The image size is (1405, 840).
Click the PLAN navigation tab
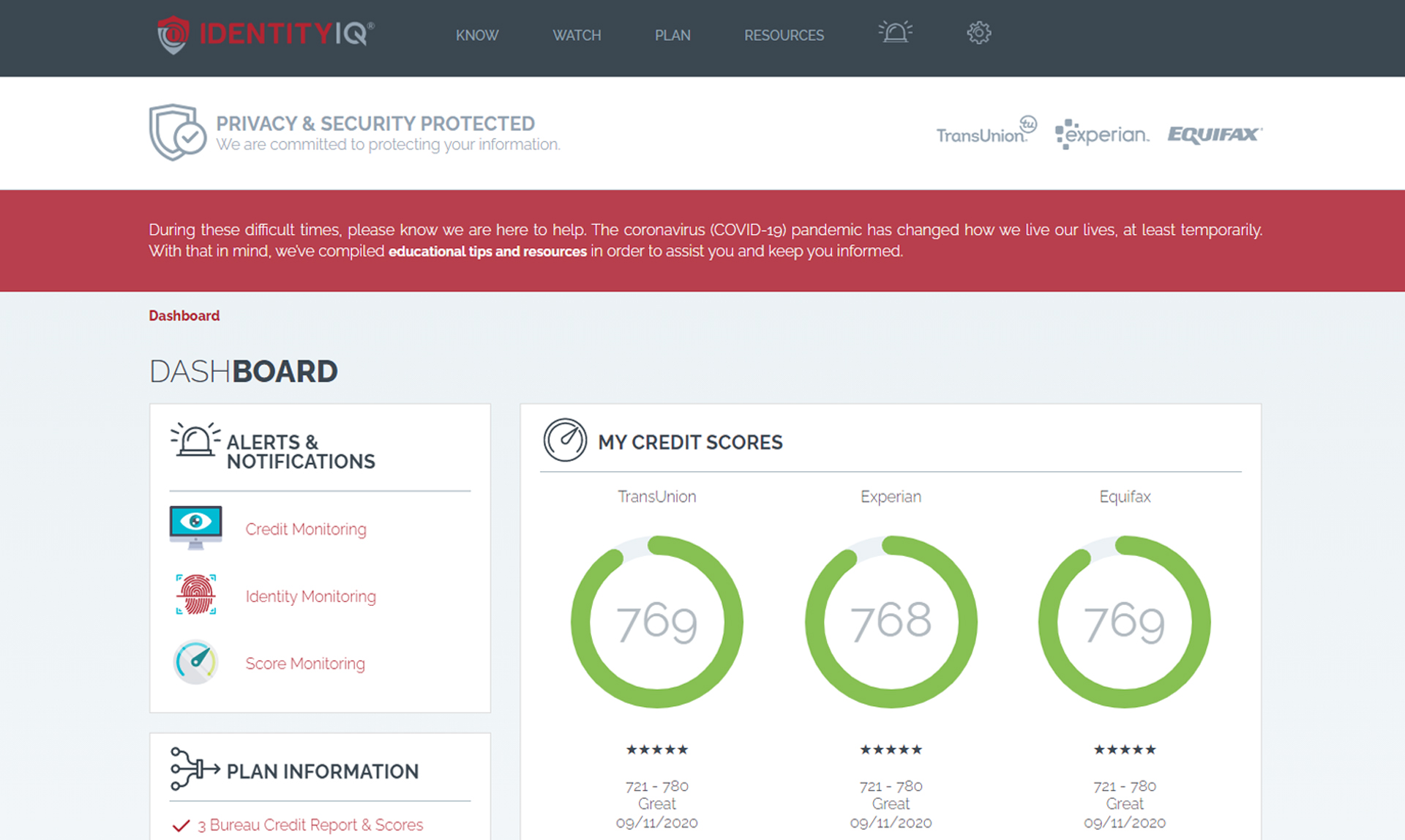click(669, 34)
